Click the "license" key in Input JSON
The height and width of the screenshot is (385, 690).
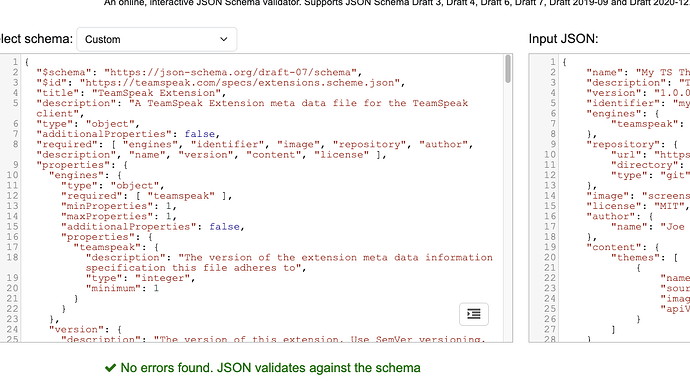[x=614, y=206]
